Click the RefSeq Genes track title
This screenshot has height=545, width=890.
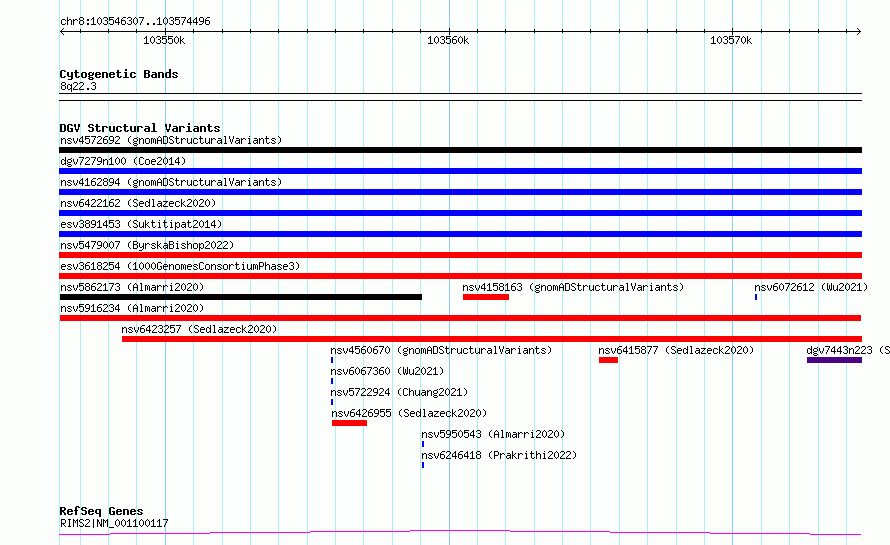point(101,512)
